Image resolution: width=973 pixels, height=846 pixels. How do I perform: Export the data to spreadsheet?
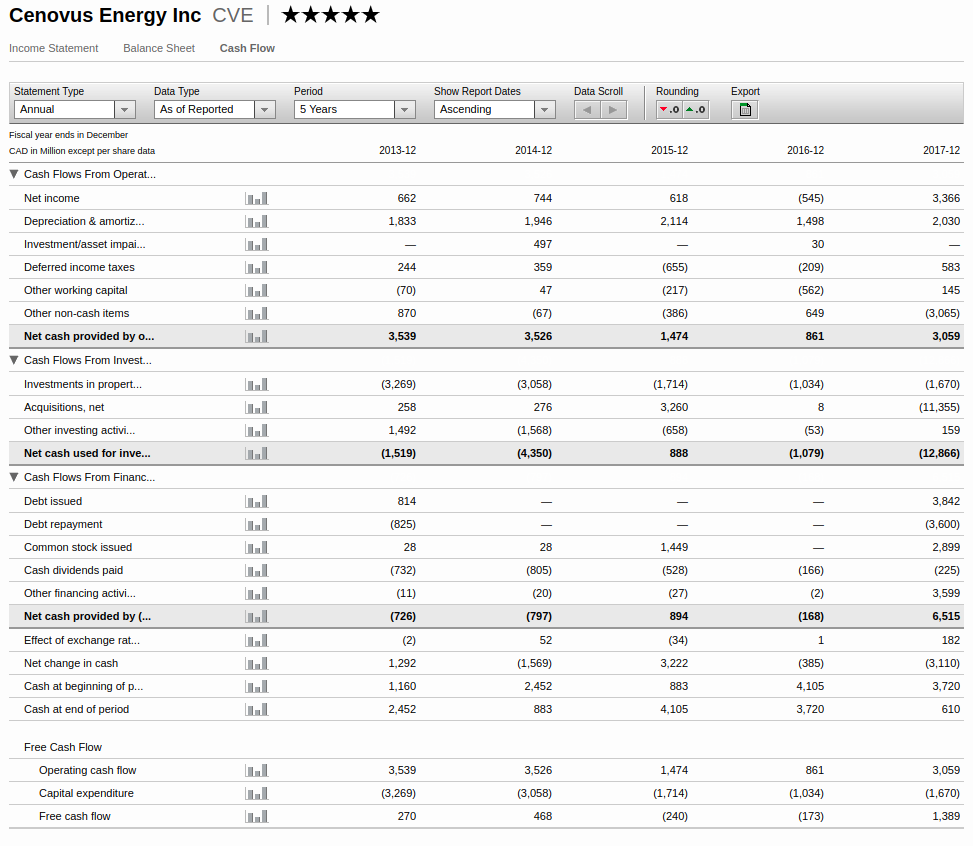click(745, 110)
